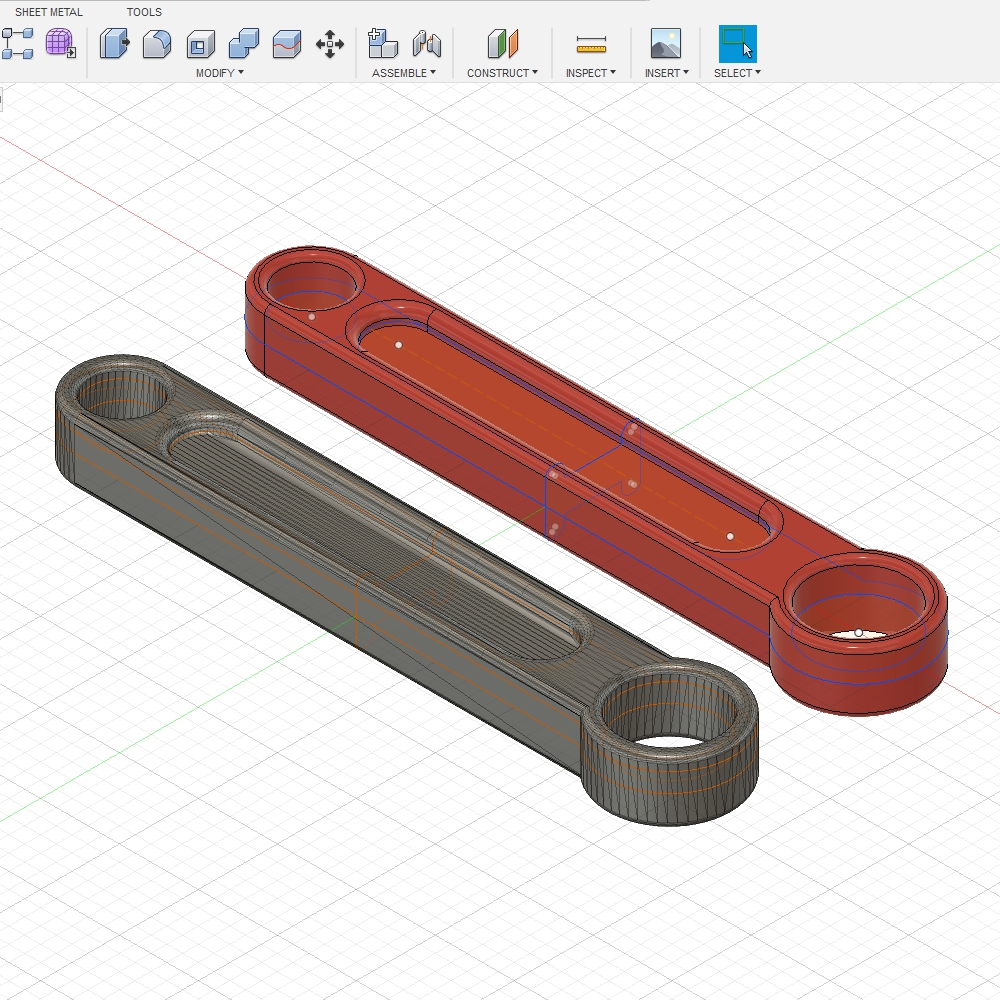Click the Insert image icon
This screenshot has width=1000, height=1000.
pyautogui.click(x=666, y=44)
